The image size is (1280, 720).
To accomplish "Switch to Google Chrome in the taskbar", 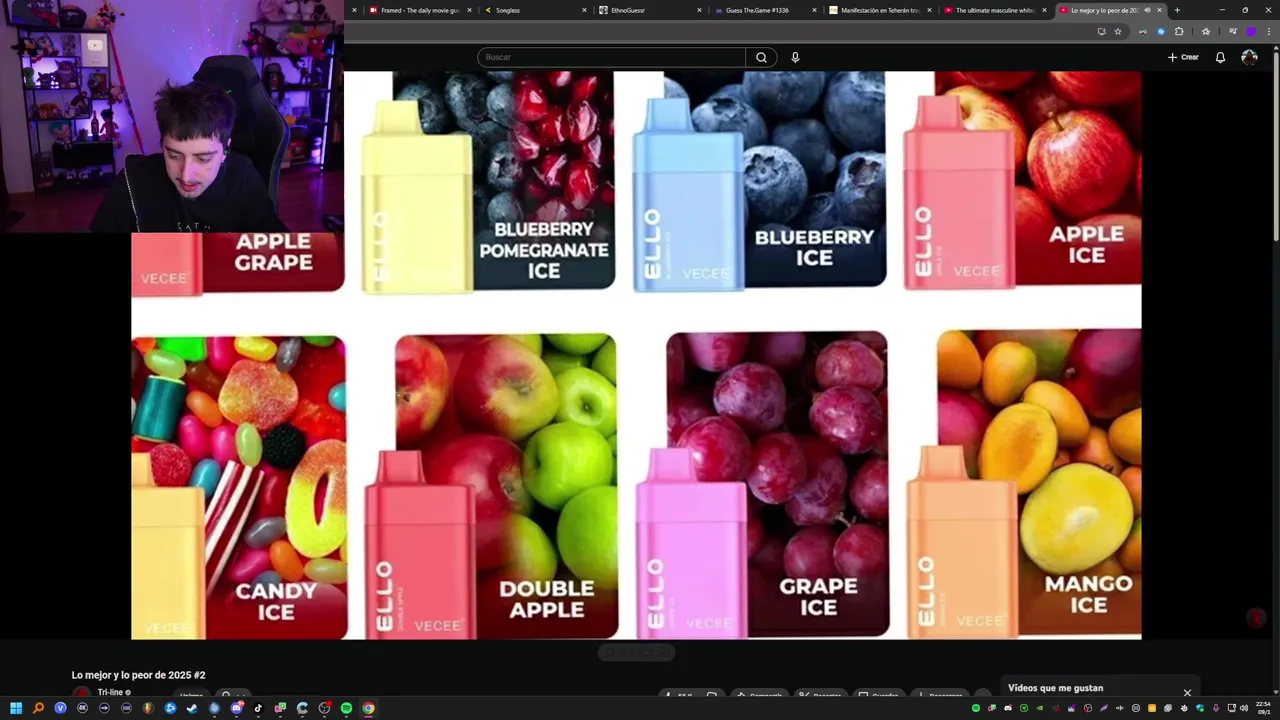I will [368, 708].
